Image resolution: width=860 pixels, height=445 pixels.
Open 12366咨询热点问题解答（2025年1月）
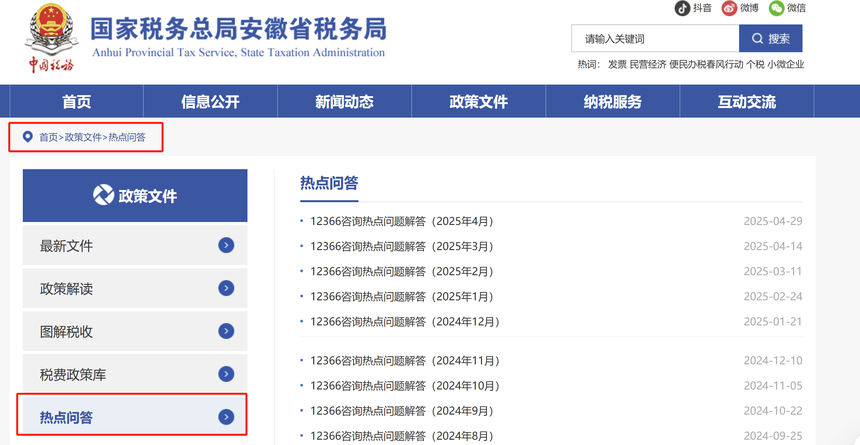pyautogui.click(x=402, y=296)
